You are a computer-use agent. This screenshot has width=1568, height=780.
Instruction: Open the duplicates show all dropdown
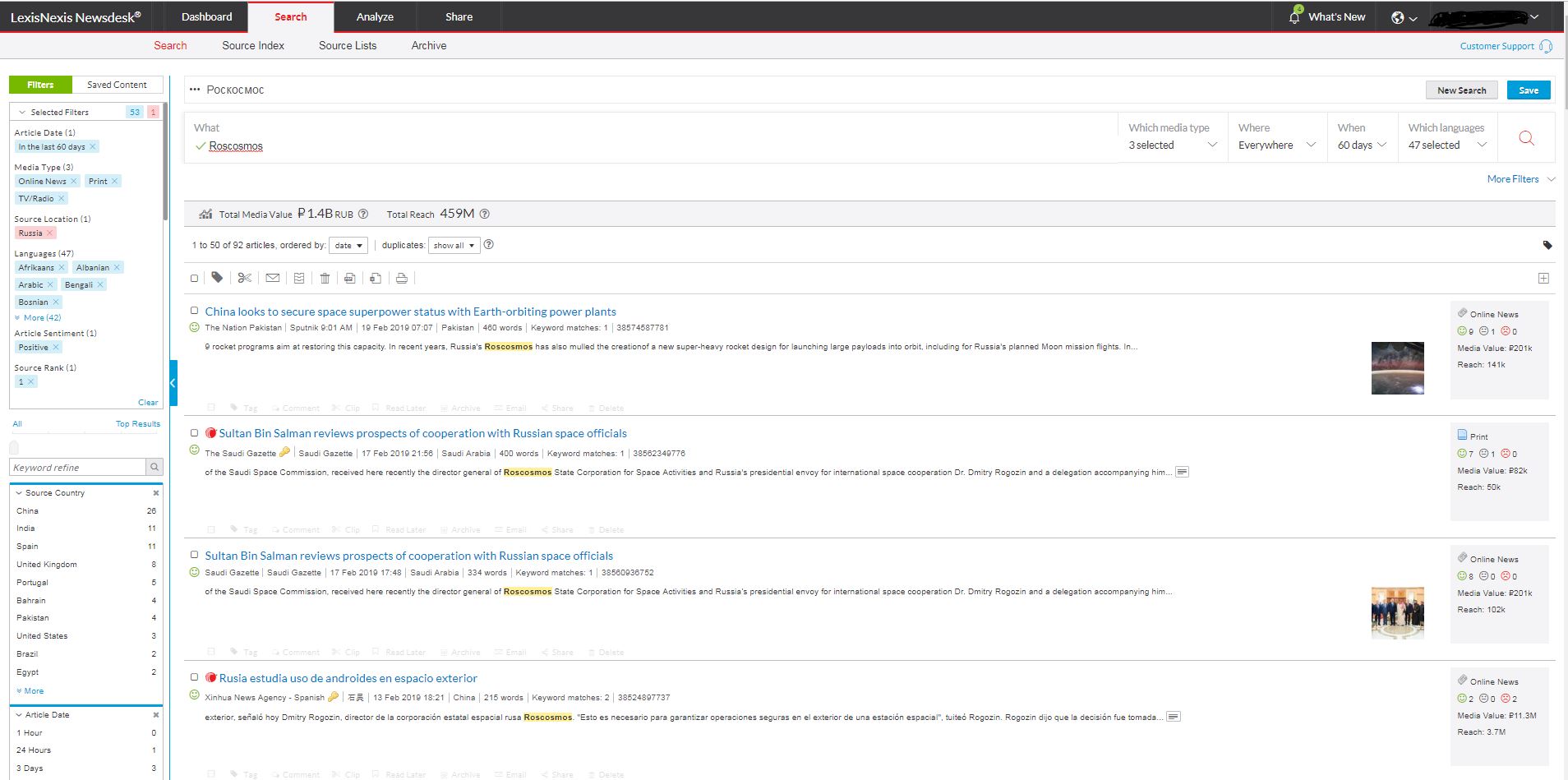pos(454,245)
